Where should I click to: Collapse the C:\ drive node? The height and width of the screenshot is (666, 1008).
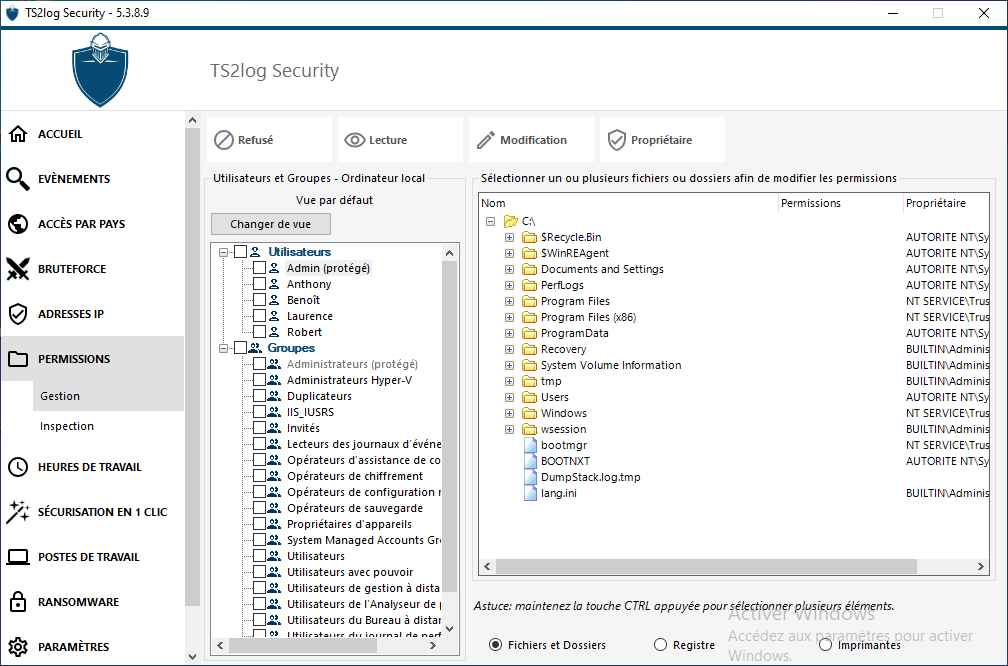(490, 221)
